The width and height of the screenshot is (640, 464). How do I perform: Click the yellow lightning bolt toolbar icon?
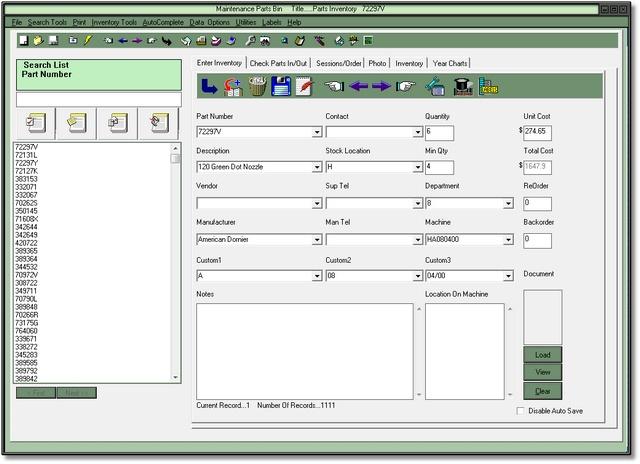(x=88, y=40)
